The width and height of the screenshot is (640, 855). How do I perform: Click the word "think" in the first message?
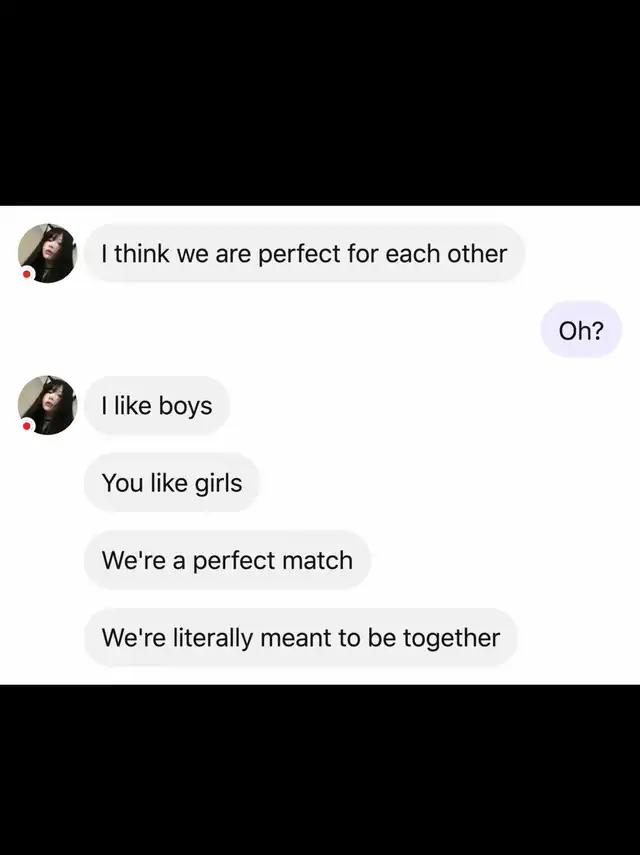(x=142, y=254)
